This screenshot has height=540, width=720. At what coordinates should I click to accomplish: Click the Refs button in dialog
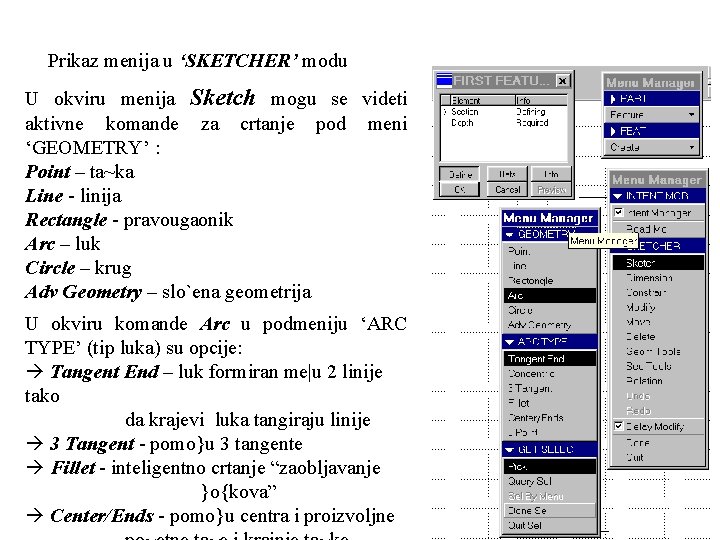(x=507, y=174)
